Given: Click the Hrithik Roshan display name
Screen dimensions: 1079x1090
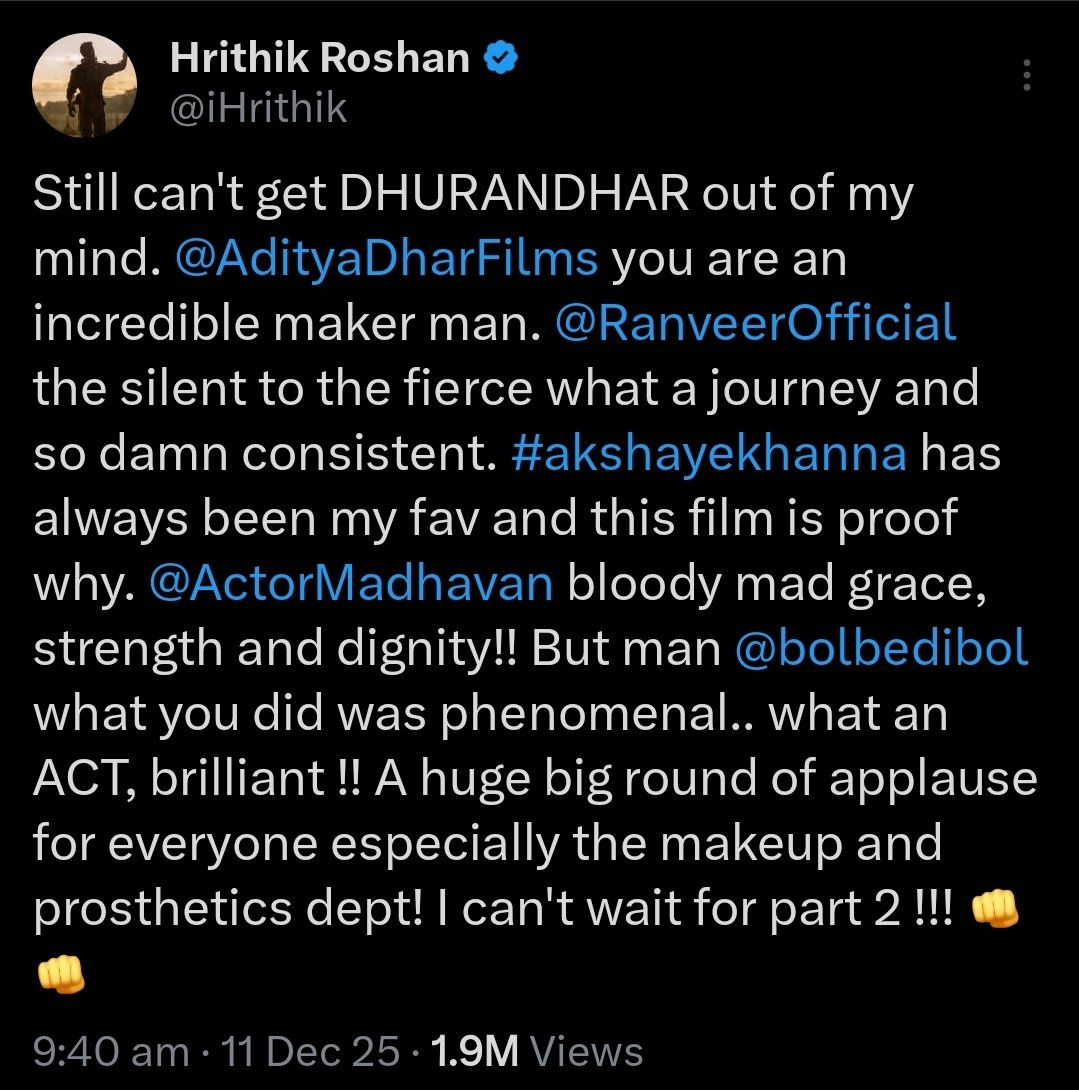Looking at the screenshot, I should [320, 60].
